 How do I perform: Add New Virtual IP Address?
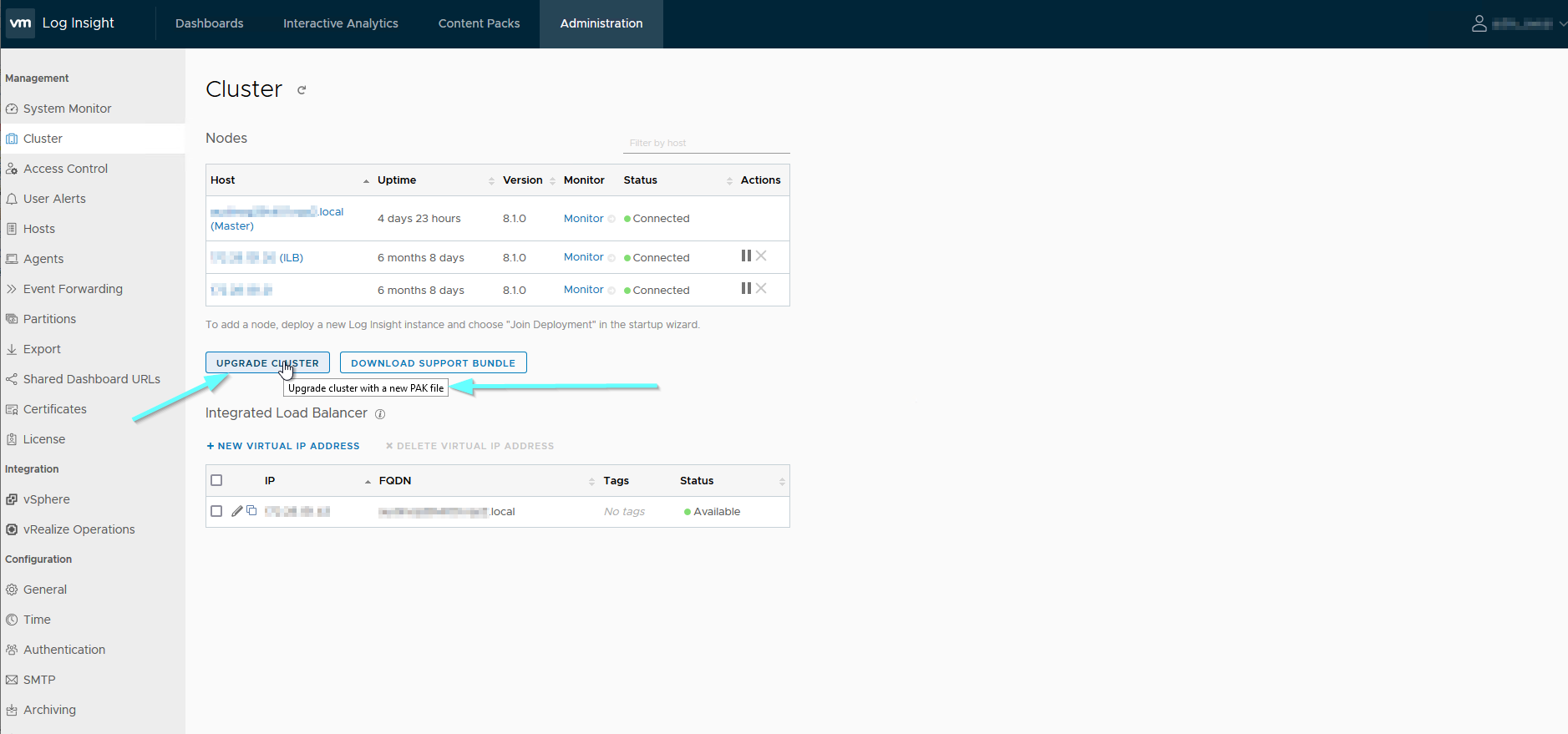click(283, 446)
